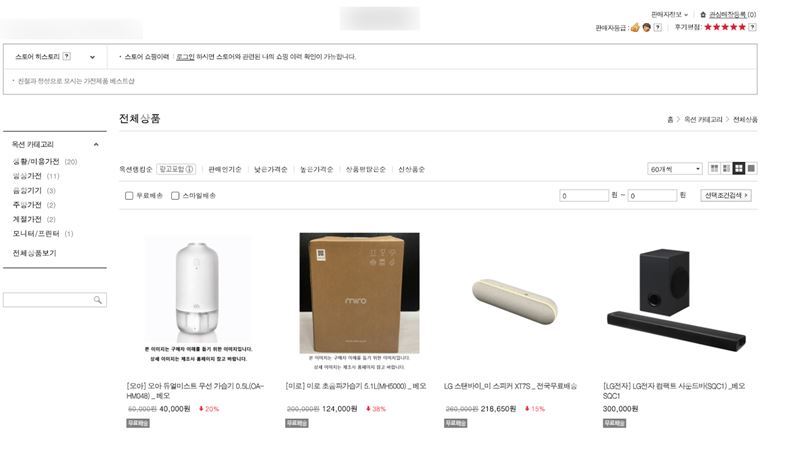Click the 로그인 link
The height and width of the screenshot is (455, 790).
point(185,57)
